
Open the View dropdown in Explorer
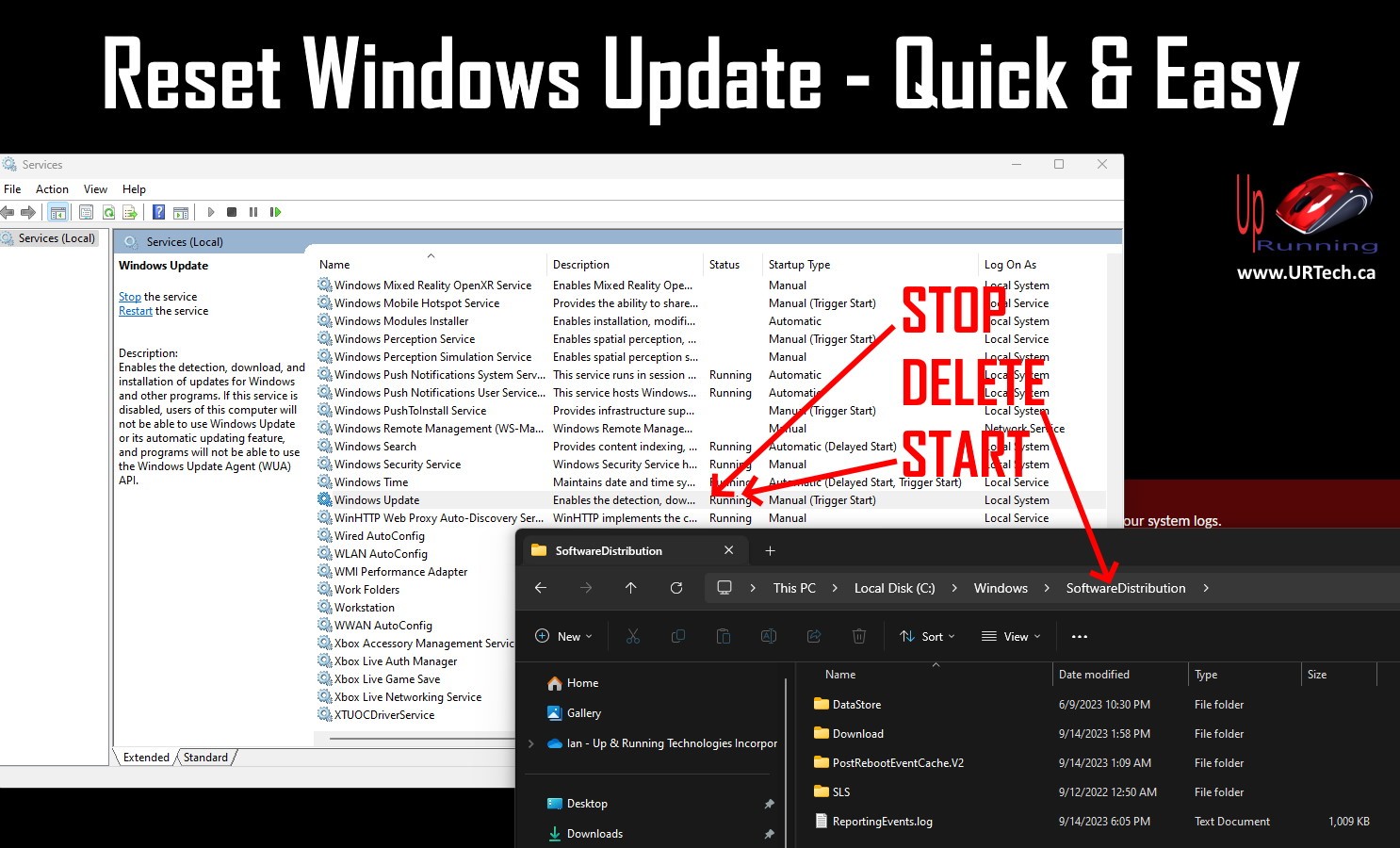pyautogui.click(x=1011, y=637)
